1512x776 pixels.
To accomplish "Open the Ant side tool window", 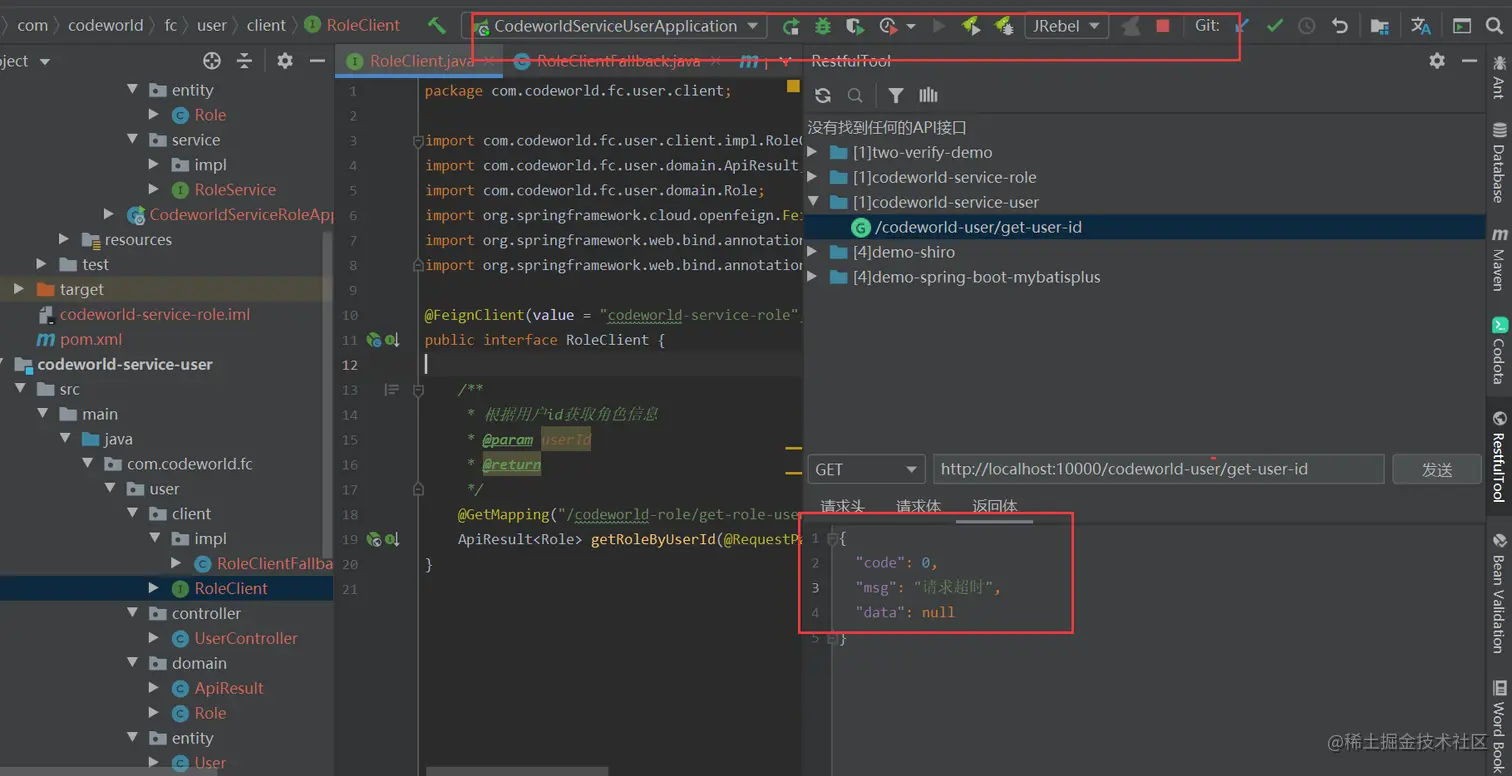I will click(1499, 78).
